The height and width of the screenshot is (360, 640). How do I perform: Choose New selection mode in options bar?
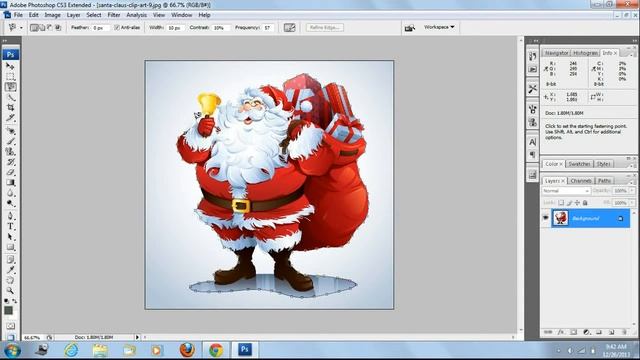click(x=34, y=28)
